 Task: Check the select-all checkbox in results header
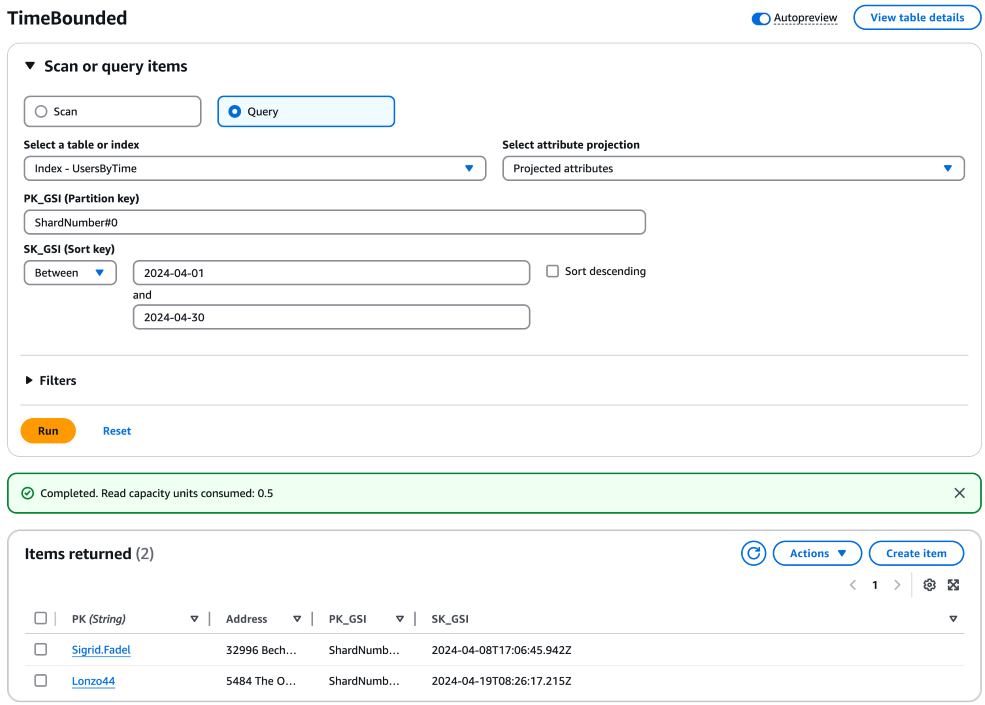(x=40, y=618)
